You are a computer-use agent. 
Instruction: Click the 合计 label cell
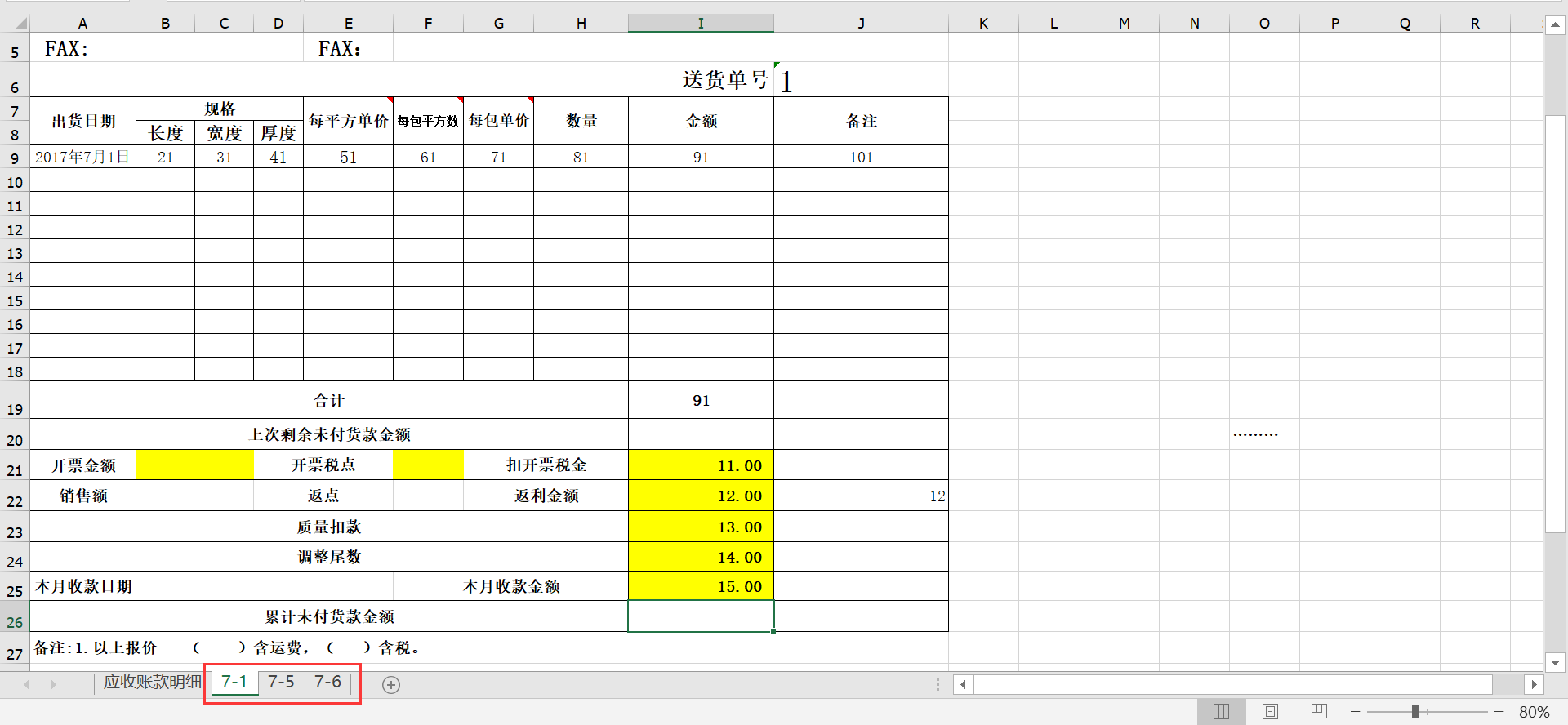(x=329, y=400)
